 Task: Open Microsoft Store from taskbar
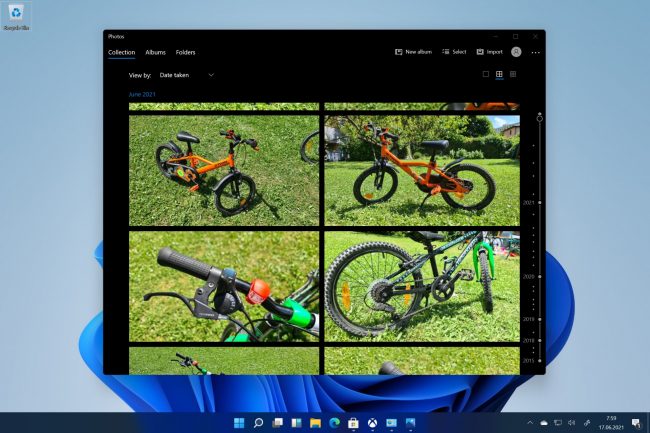click(x=353, y=423)
